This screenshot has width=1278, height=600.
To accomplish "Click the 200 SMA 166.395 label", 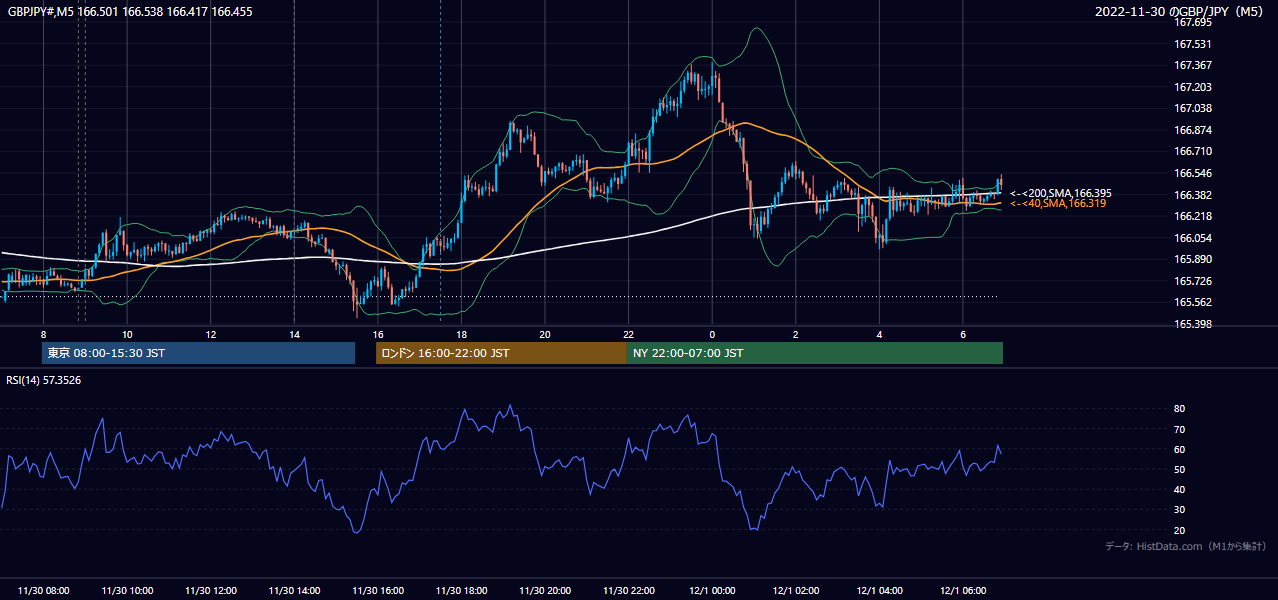I will pos(1060,193).
